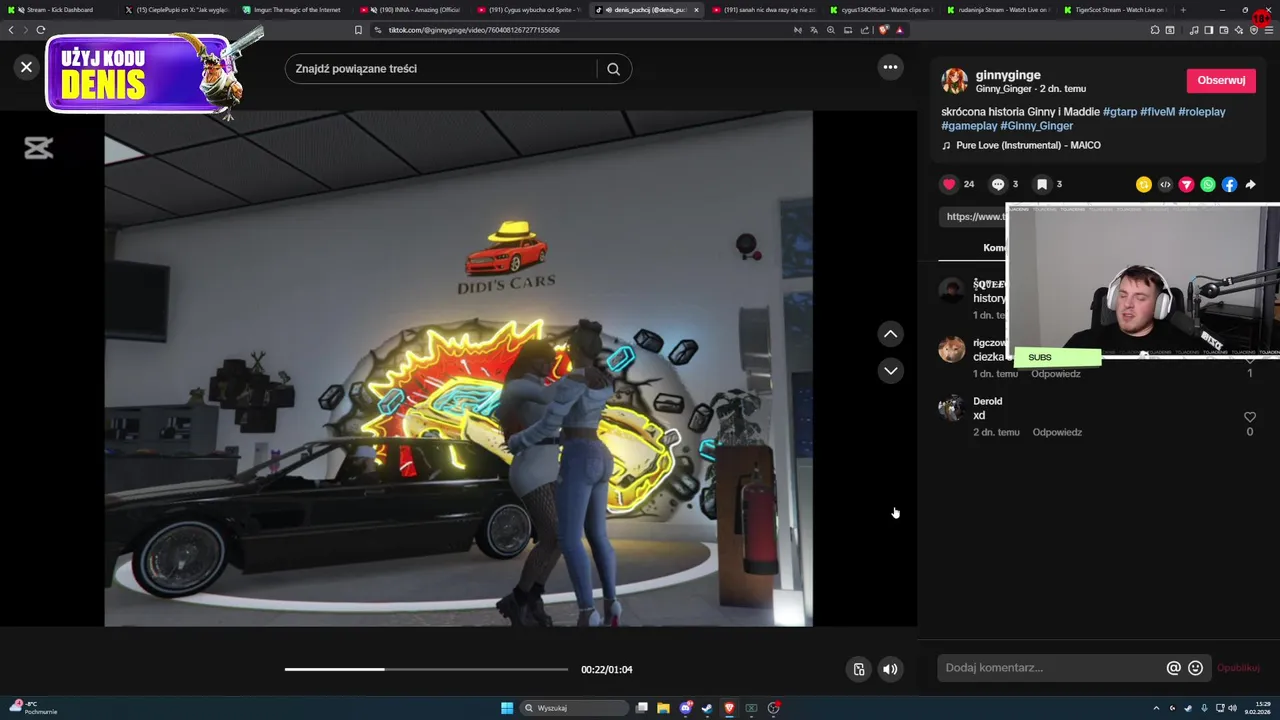Image resolution: width=1280 pixels, height=720 pixels.
Task: Click the Wyszukaj taskbar search box
Action: tap(575, 708)
